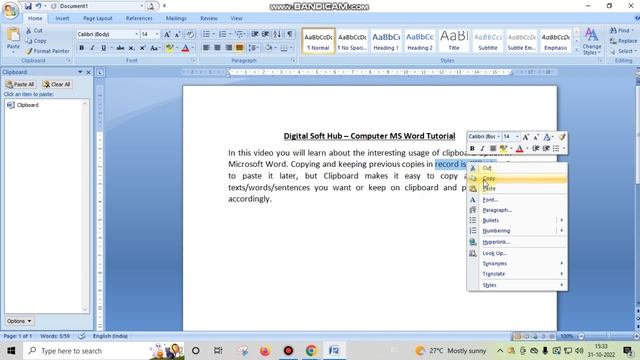The width and height of the screenshot is (640, 360).
Task: Decrease indent in the ribbon Paragraph group
Action: [x=255, y=34]
